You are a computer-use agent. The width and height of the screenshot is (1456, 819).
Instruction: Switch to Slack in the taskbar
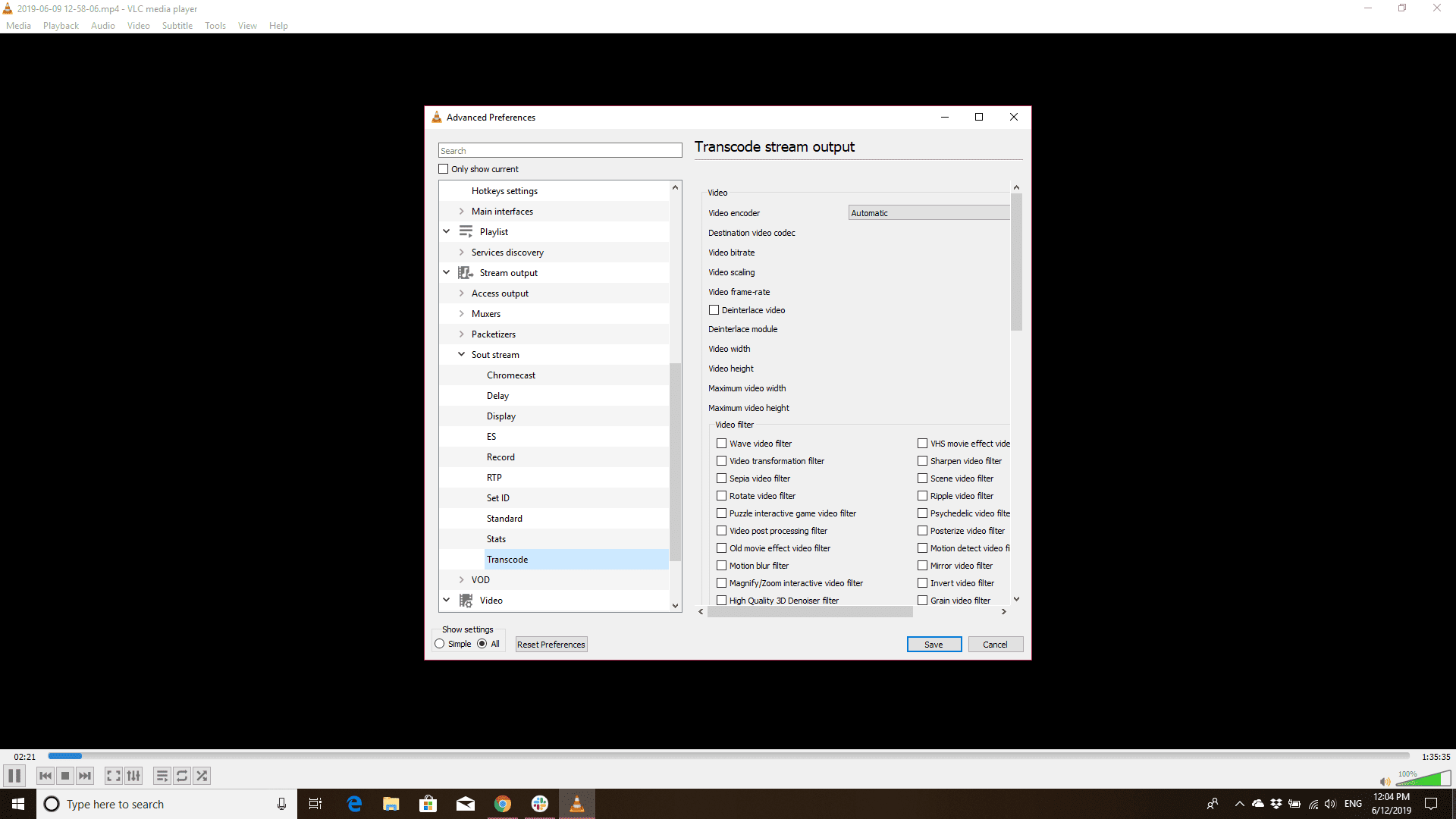[x=540, y=804]
